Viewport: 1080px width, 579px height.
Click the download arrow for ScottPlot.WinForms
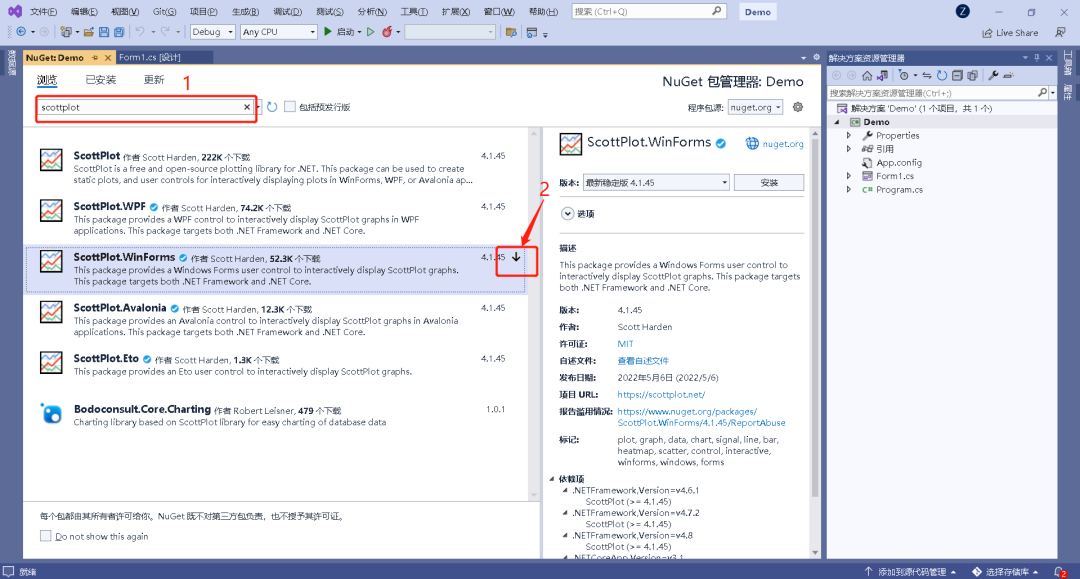click(x=516, y=257)
